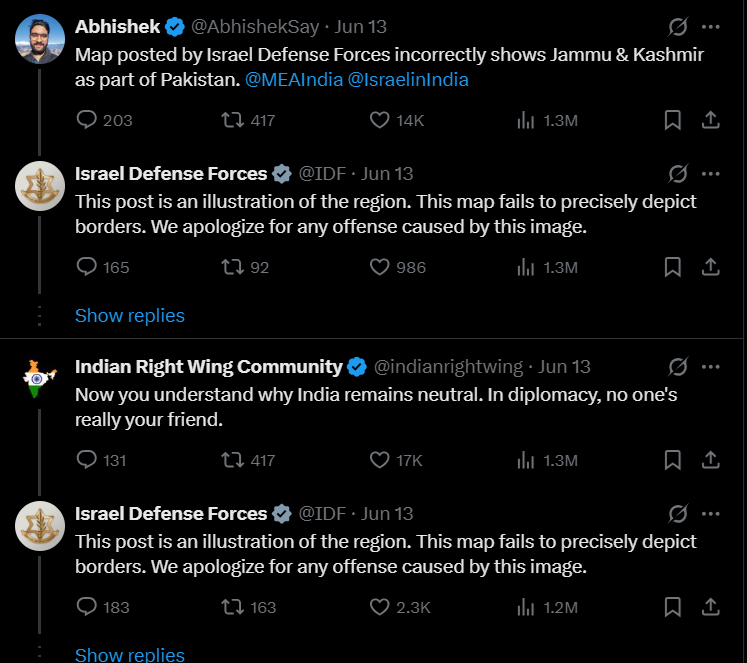This screenshot has height=663, width=747.
Task: Bookmark Abhishek's post
Action: coord(673,120)
